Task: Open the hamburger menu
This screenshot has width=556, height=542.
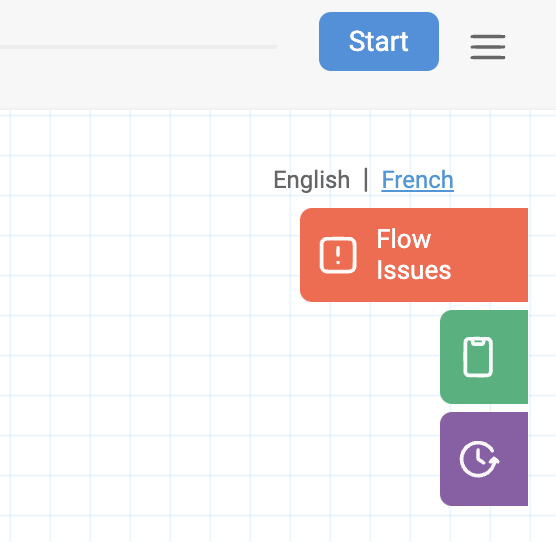Action: pyautogui.click(x=488, y=47)
